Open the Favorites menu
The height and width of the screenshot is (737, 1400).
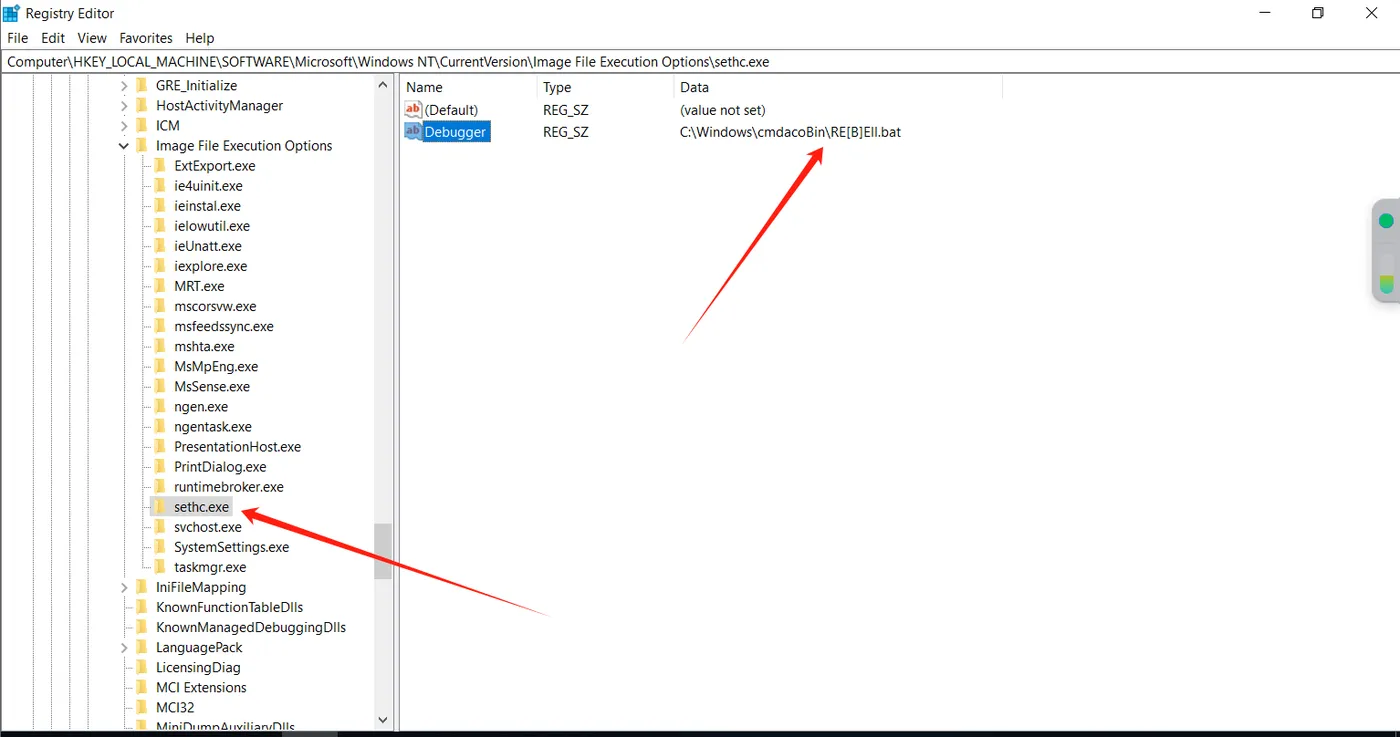click(146, 38)
